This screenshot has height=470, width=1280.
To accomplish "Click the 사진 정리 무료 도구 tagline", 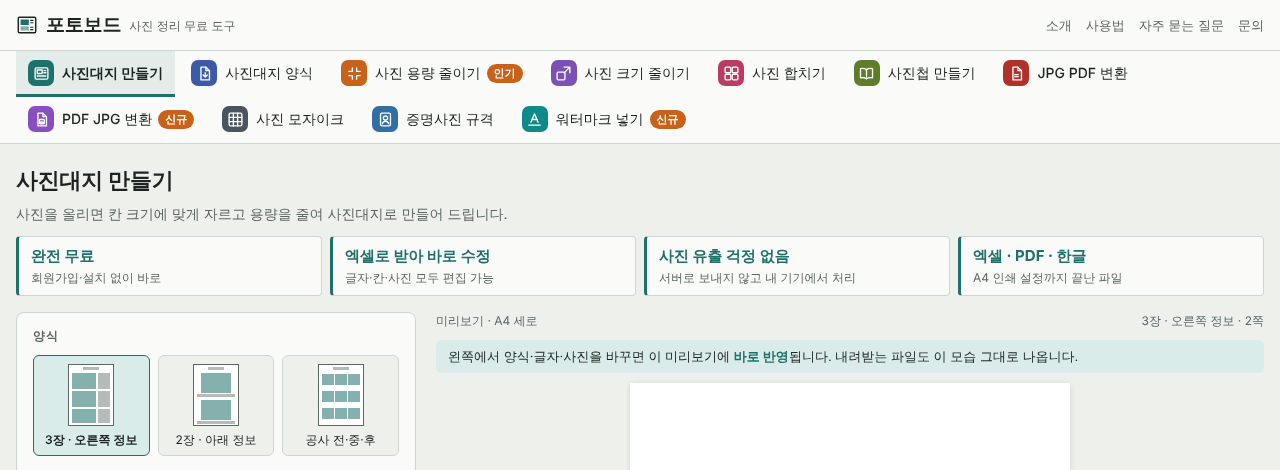I will pos(182,26).
